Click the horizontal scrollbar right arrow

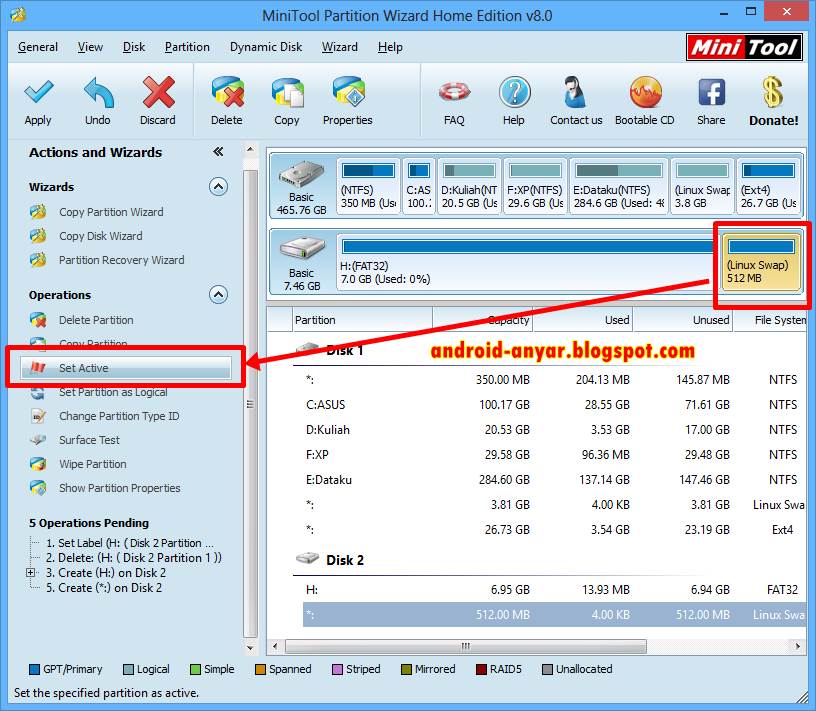coord(797,646)
